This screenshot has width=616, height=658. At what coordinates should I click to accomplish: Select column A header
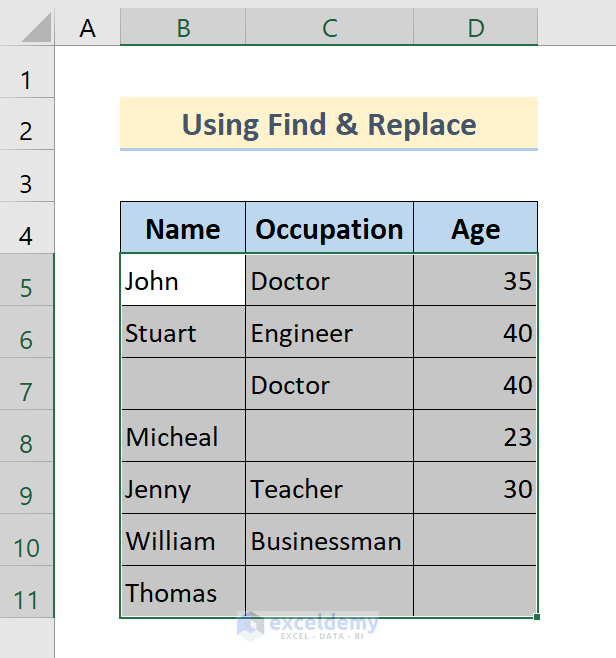pos(87,27)
